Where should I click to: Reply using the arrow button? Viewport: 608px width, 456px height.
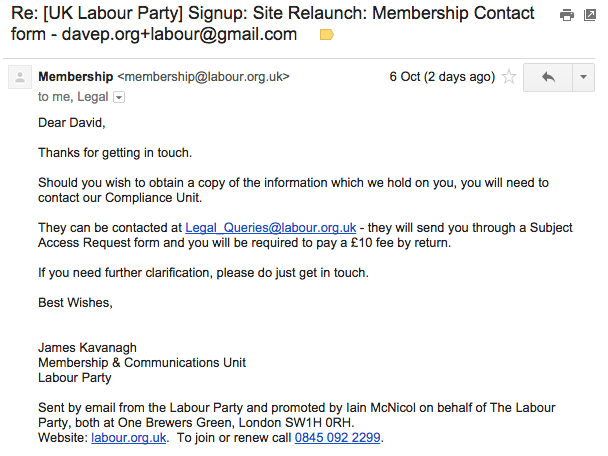pyautogui.click(x=548, y=78)
